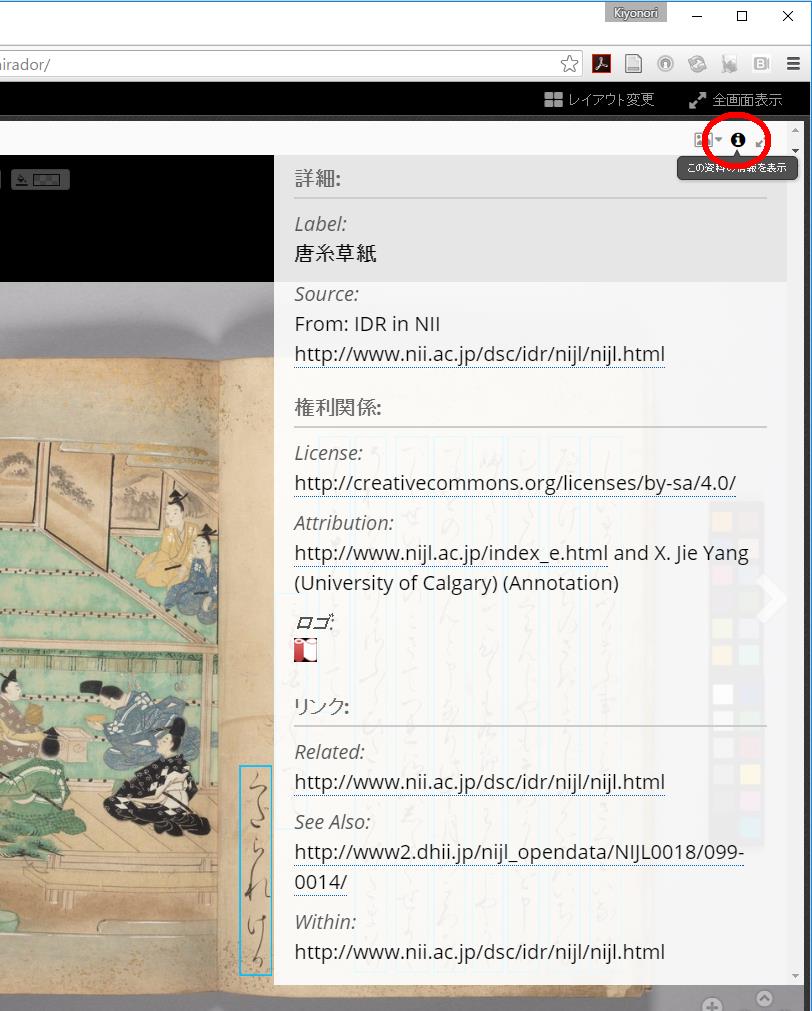This screenshot has width=812, height=1011.
Task: Switch to 全画面表示 fullscreen mode
Action: coord(735,100)
